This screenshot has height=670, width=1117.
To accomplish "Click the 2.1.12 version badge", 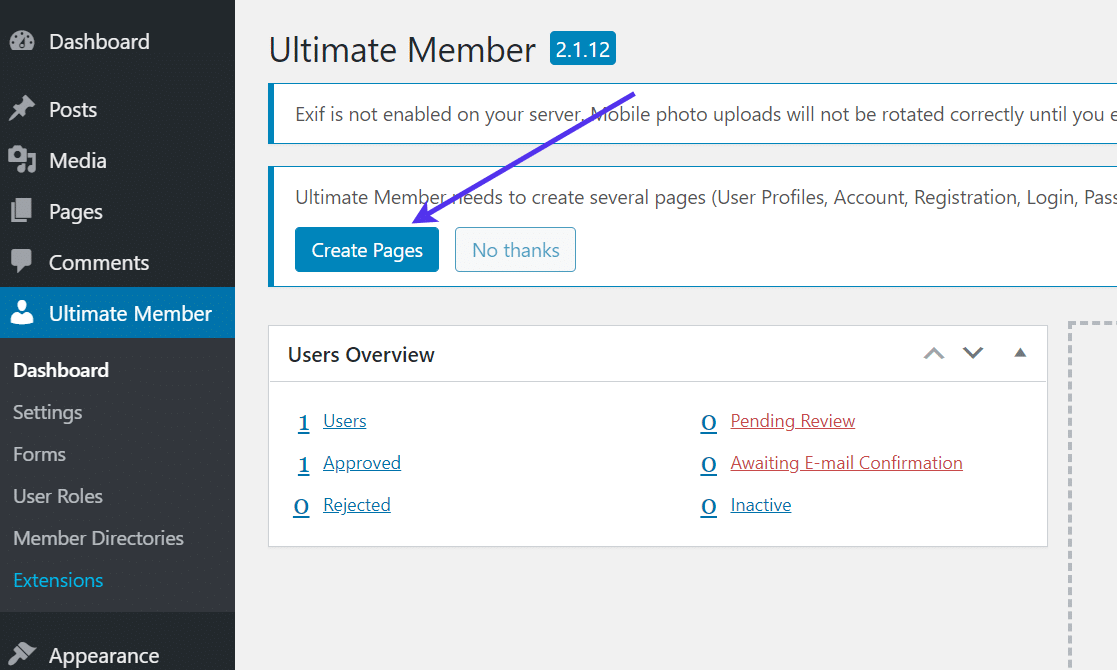I will [582, 47].
